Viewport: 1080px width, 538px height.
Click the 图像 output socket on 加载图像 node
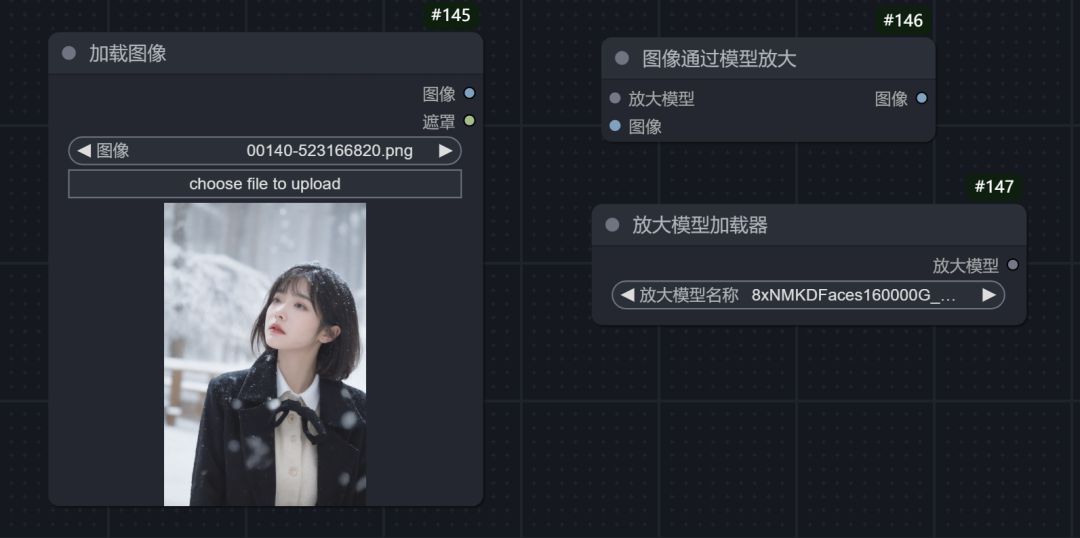pos(469,93)
